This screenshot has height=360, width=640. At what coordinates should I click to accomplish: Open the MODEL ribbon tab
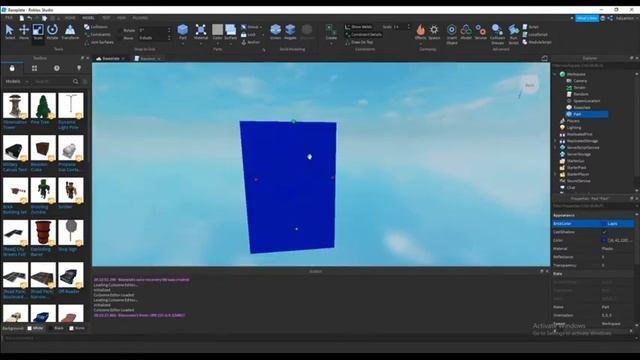coord(88,18)
